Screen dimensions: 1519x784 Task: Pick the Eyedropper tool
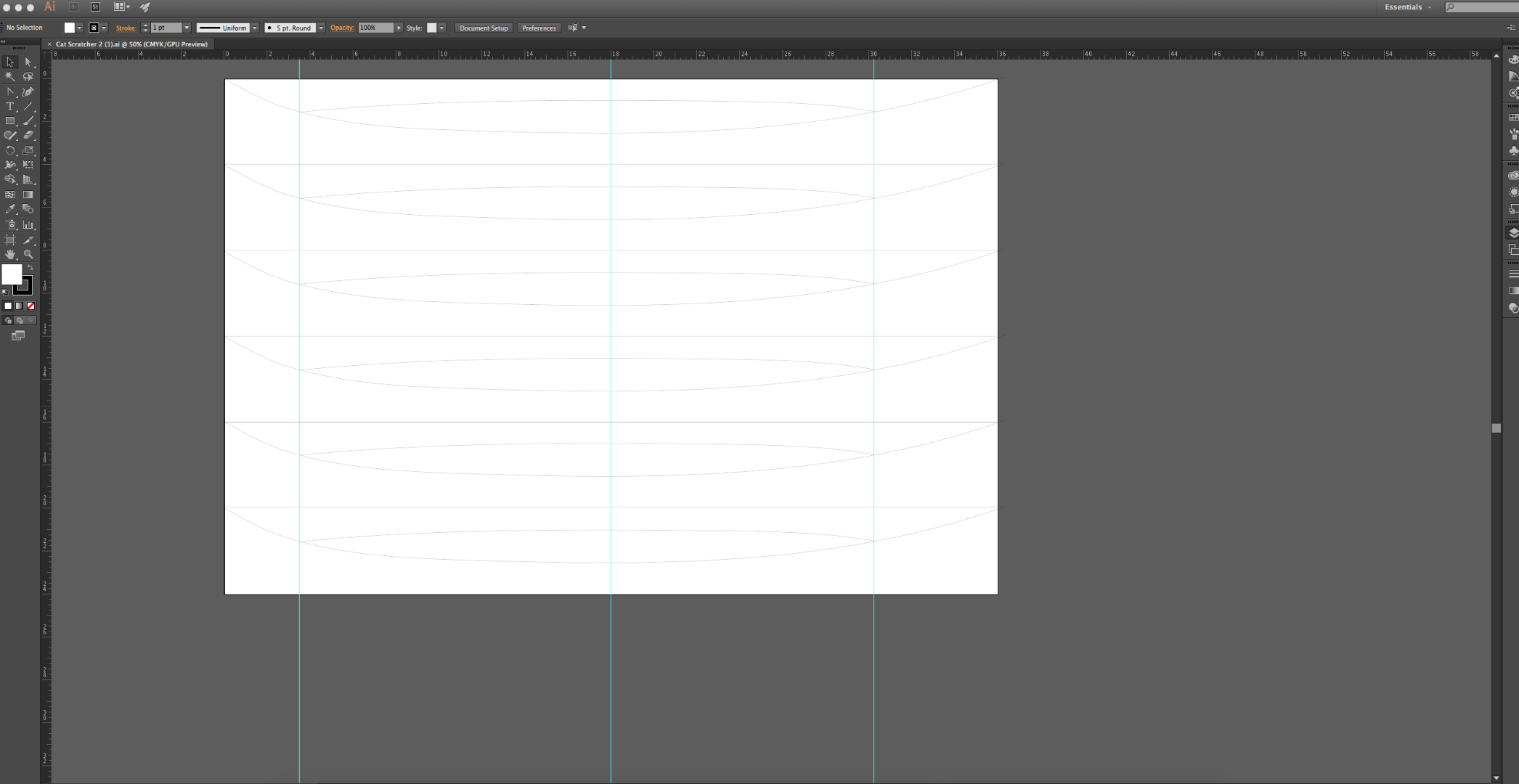click(x=10, y=209)
